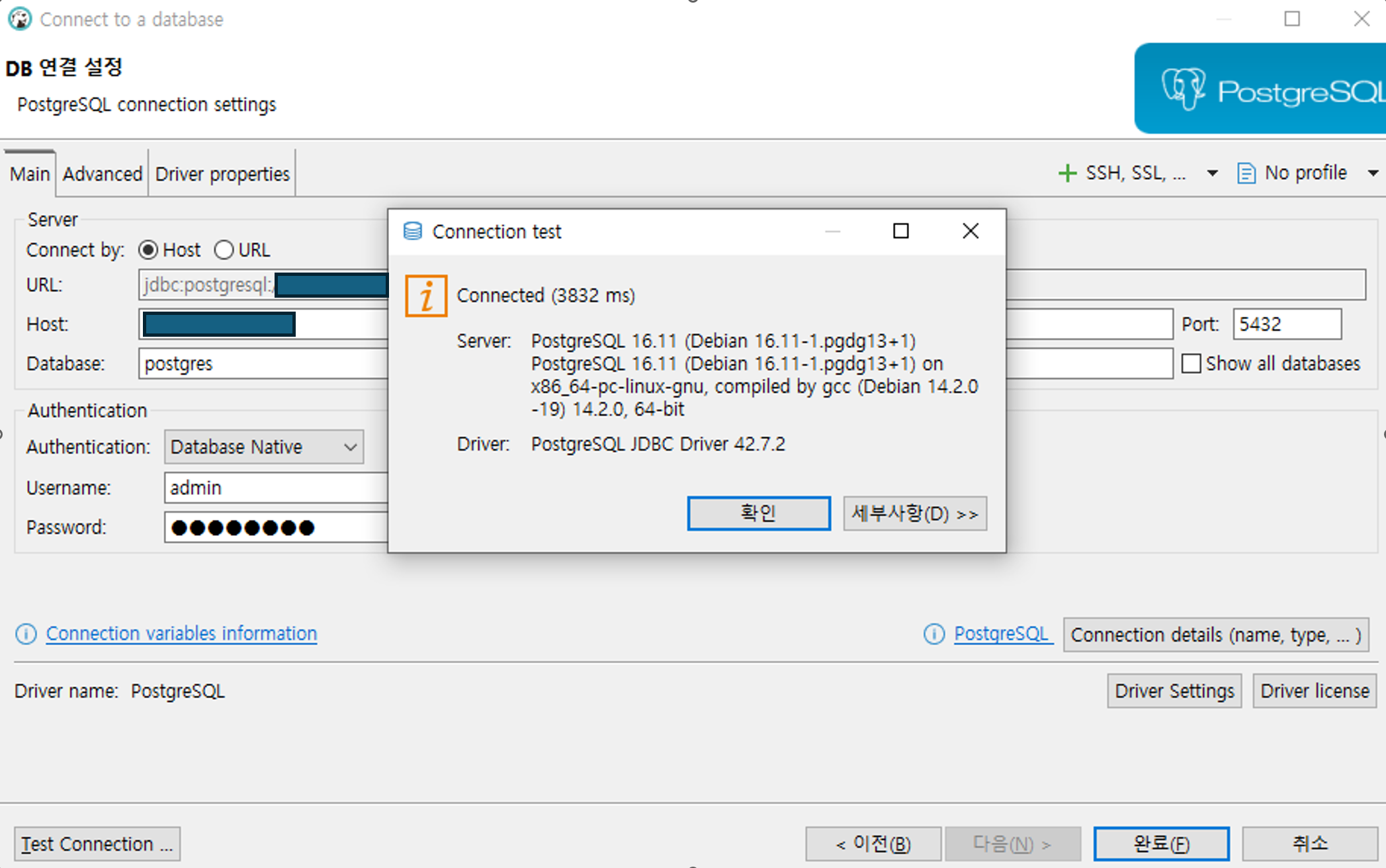Click the green plus SSH, SSL icon
Screen dimensions: 1386x868
coord(1067,173)
